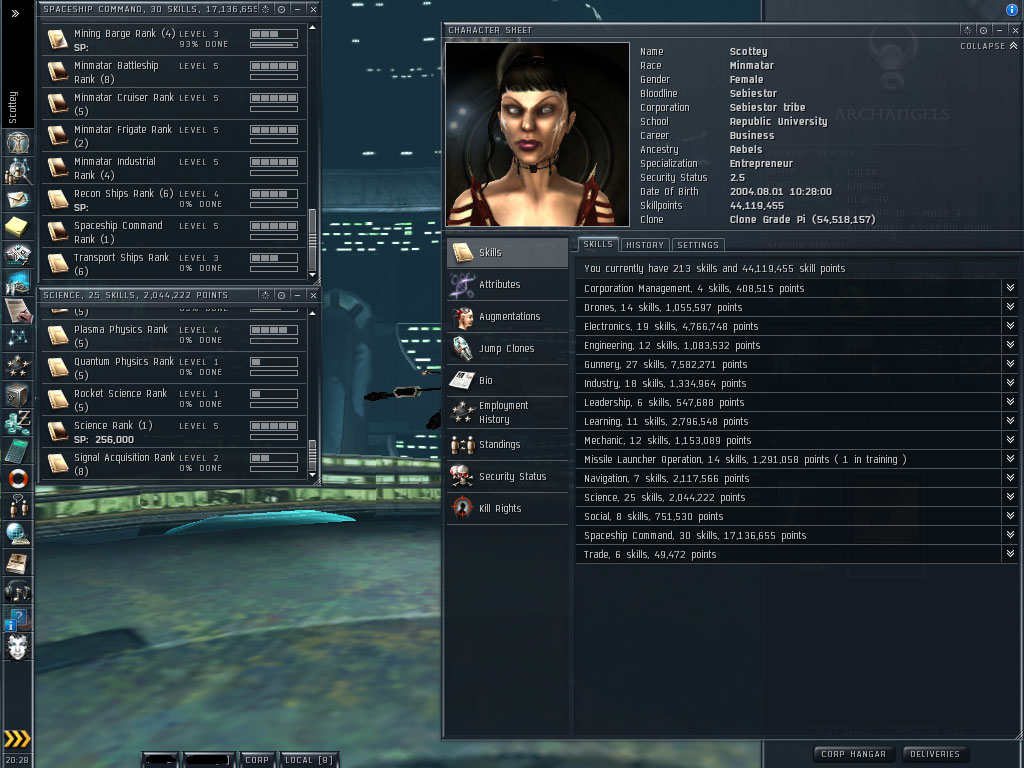
Task: Open Employment History in Character Sheet
Action: point(507,413)
